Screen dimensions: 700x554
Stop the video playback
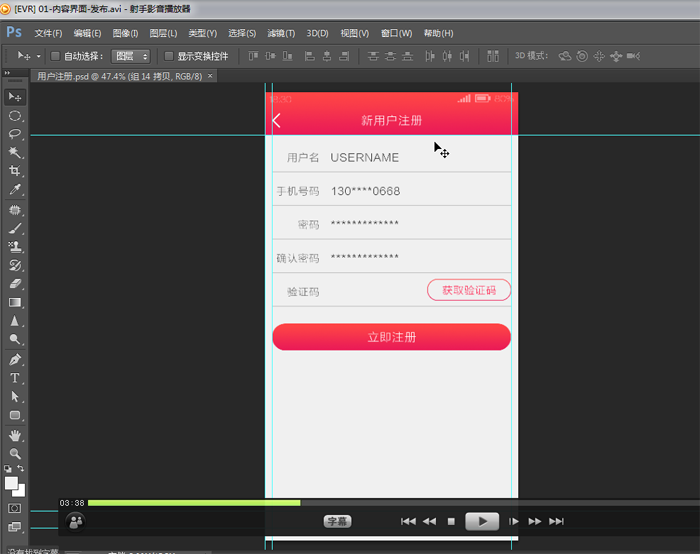[451, 521]
